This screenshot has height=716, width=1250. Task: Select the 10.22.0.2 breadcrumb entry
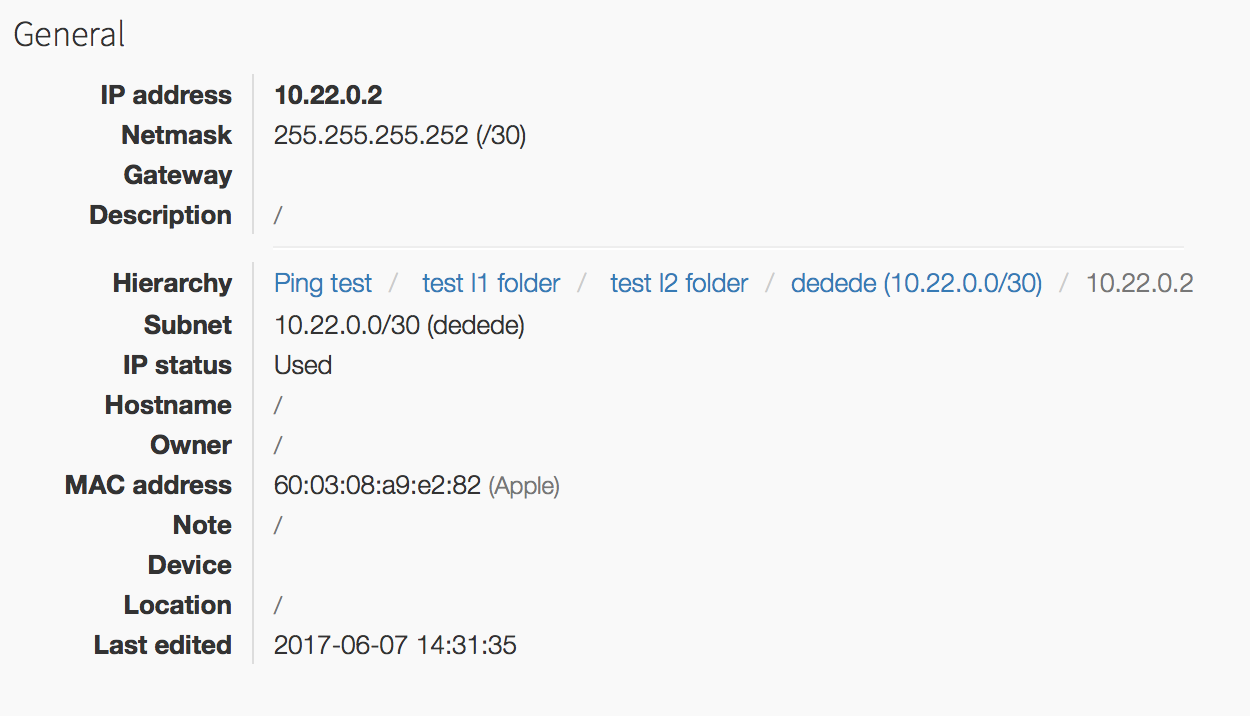tap(1139, 283)
